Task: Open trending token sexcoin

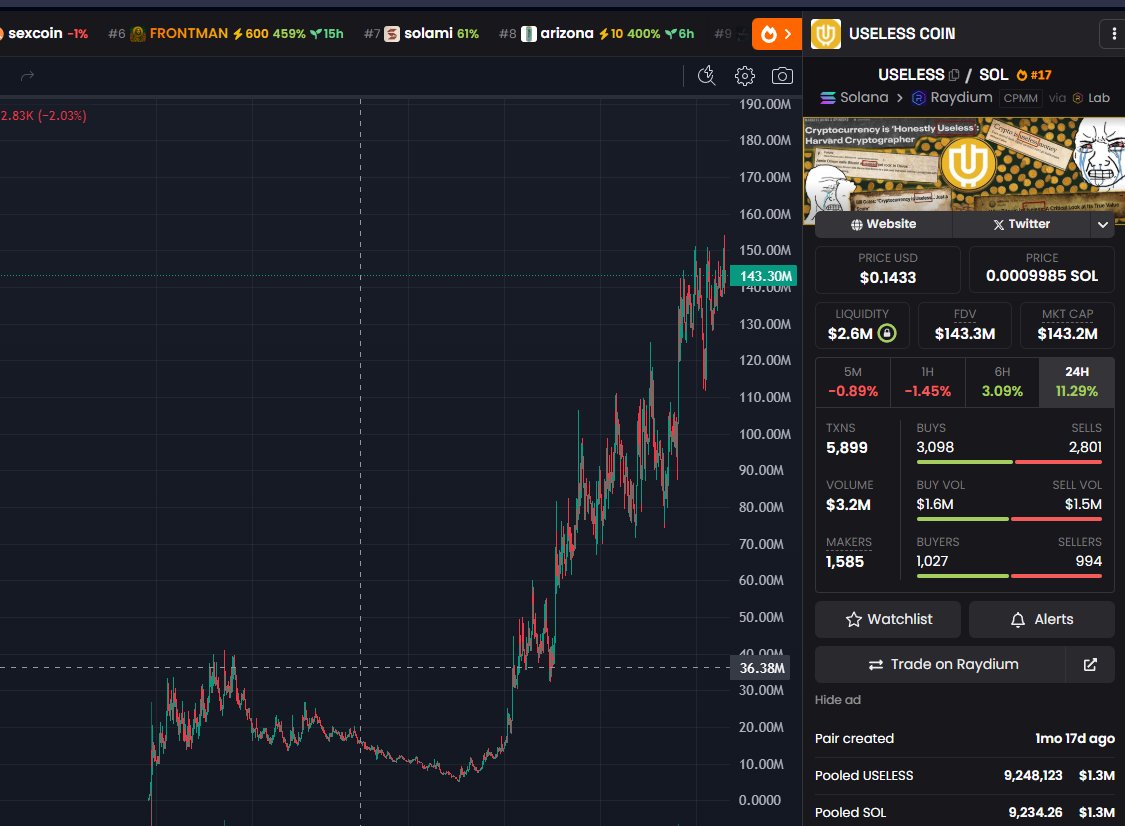Action: click(44, 34)
